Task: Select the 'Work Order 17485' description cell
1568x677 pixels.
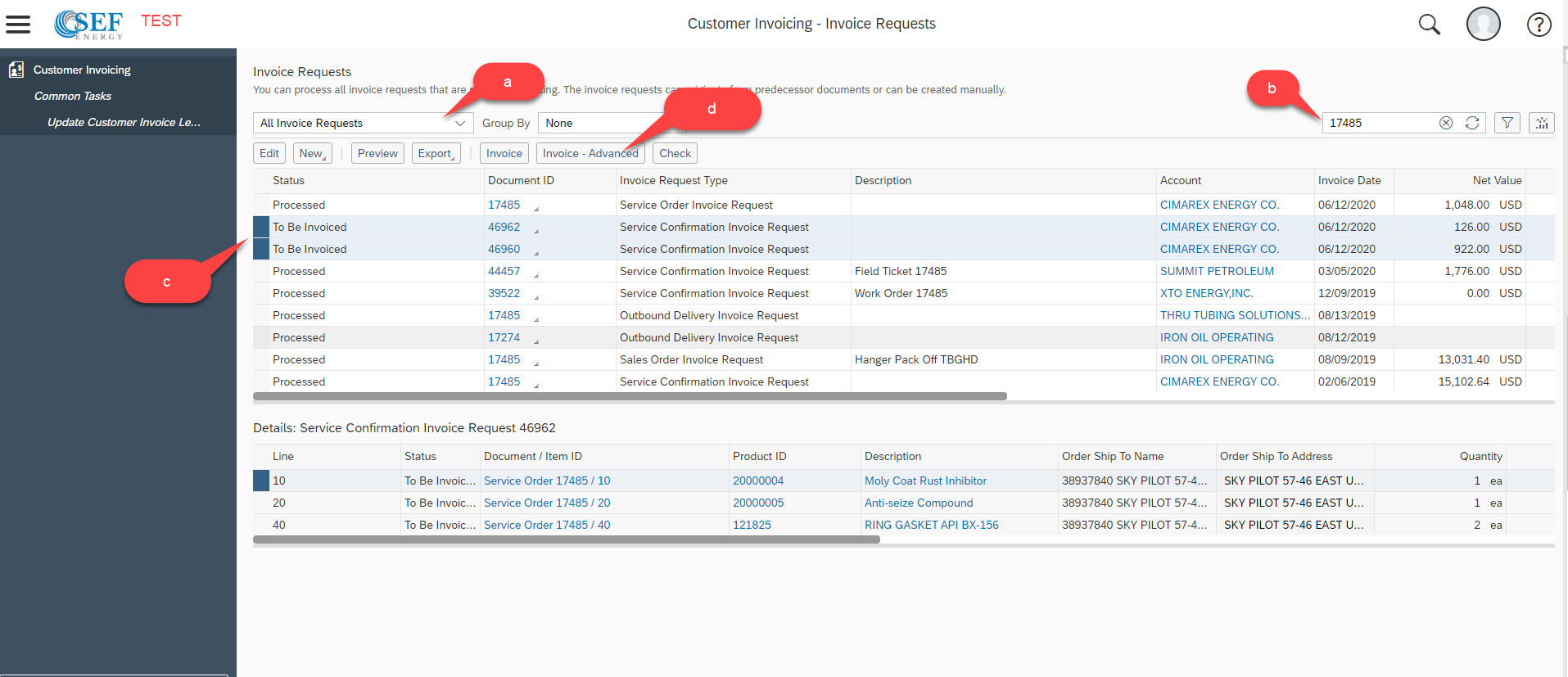Action: (x=1003, y=293)
